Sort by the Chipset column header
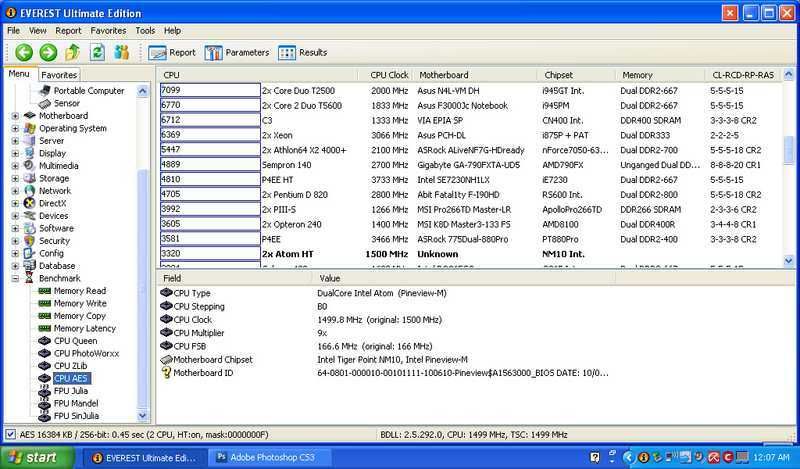Viewport: 800px width, 469px height. [x=576, y=75]
